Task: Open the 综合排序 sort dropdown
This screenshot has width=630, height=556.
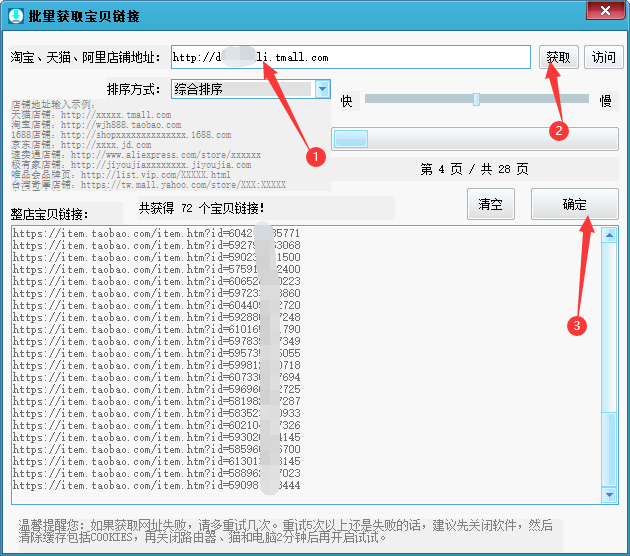Action: [323, 89]
